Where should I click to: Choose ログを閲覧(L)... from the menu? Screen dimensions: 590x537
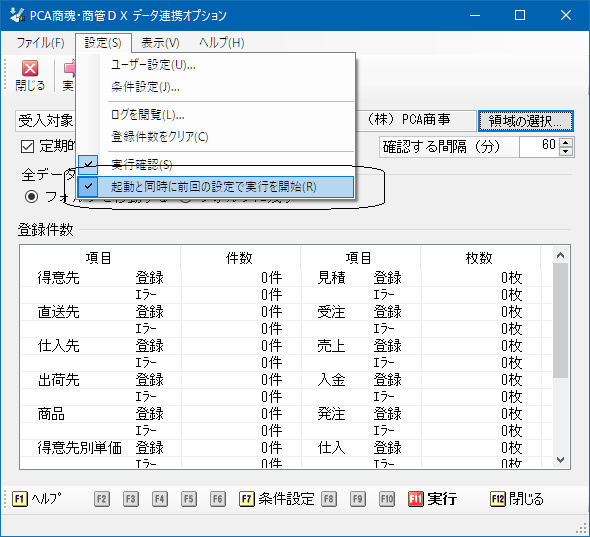pos(215,115)
